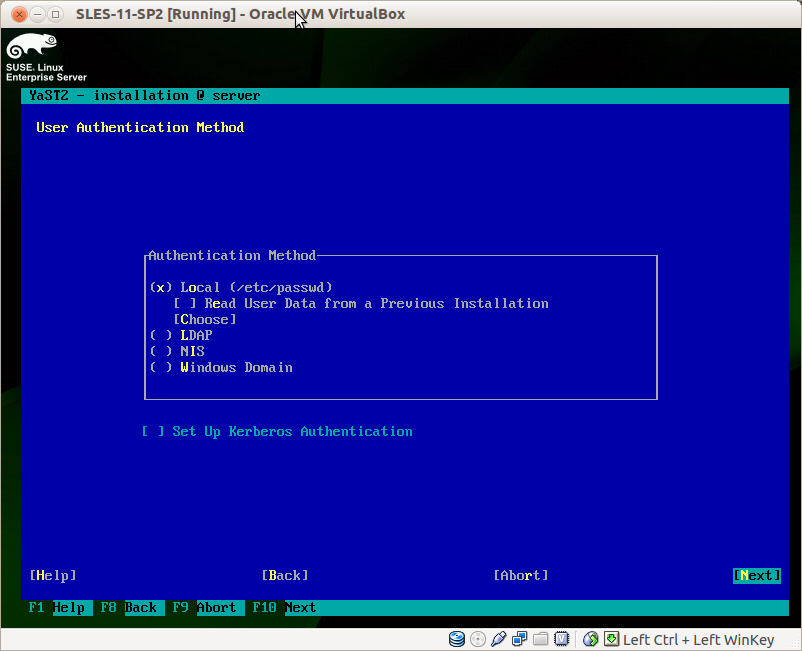Check Read User Data from a Previous Installation

pos(361,304)
